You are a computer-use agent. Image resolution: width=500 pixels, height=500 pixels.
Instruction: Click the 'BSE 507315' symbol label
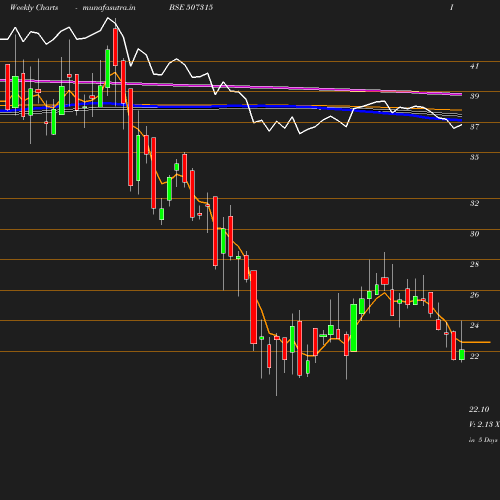tap(191, 7)
